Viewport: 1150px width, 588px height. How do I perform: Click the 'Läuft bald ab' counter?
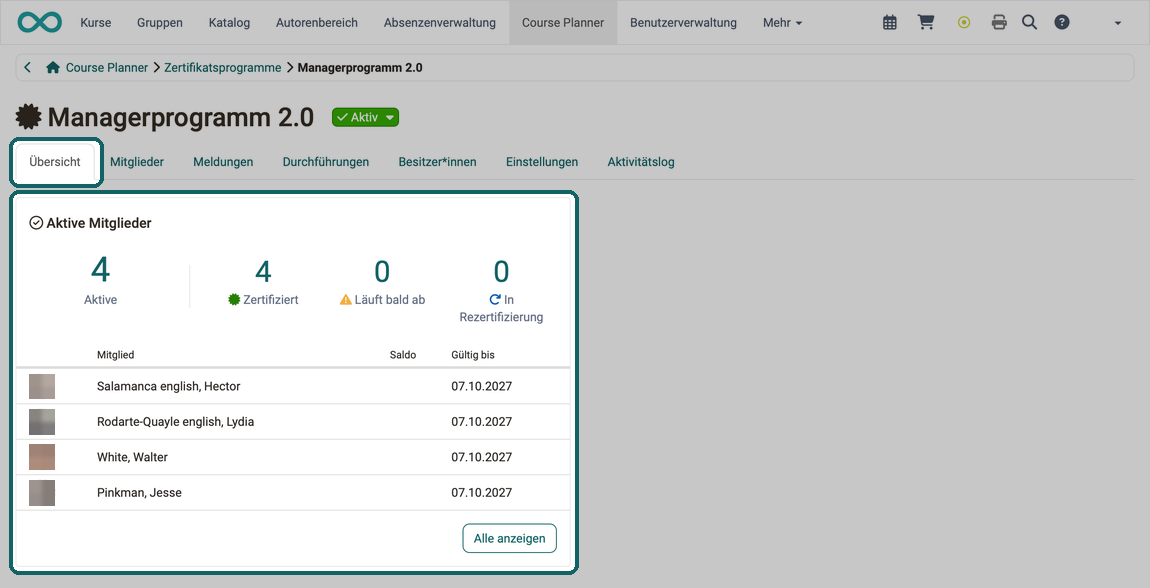tap(382, 282)
